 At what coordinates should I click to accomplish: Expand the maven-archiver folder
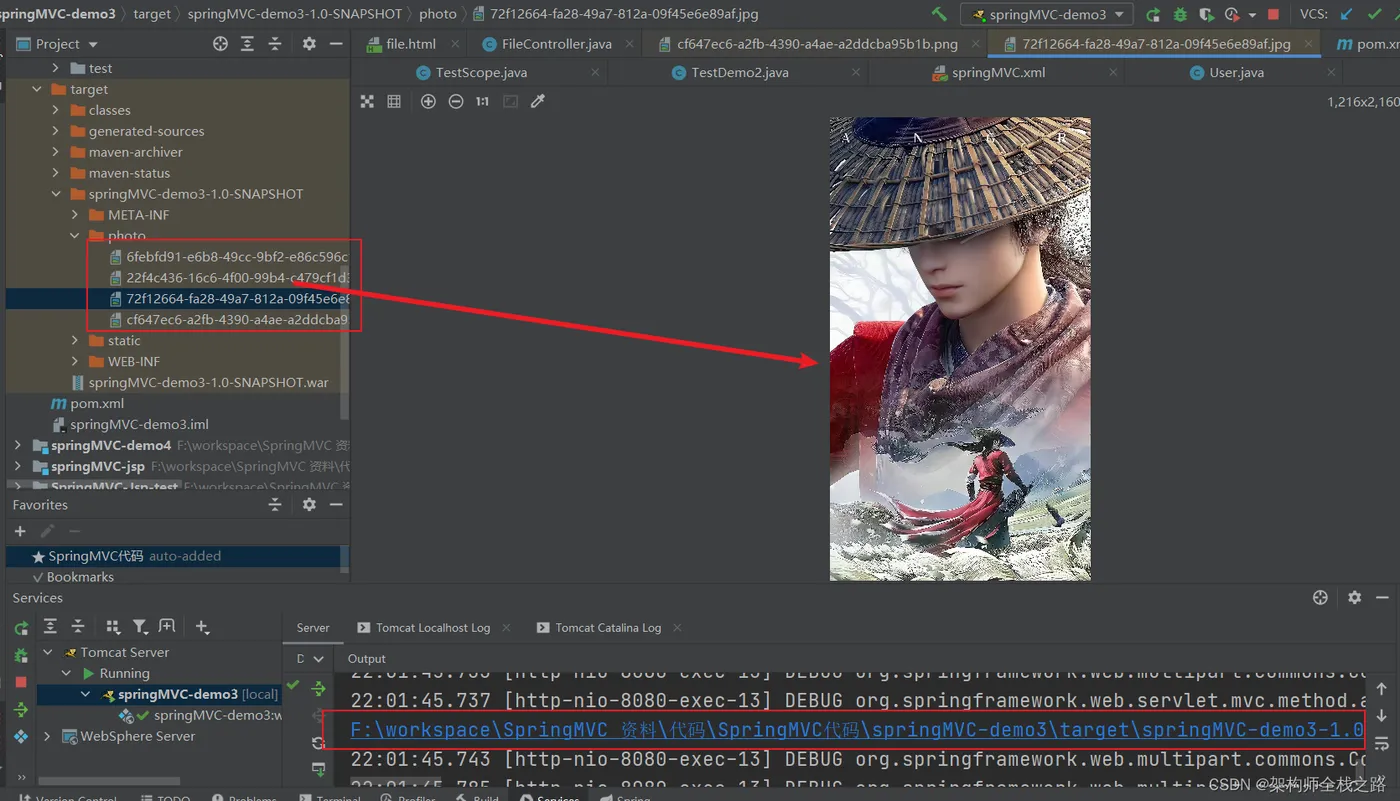56,152
